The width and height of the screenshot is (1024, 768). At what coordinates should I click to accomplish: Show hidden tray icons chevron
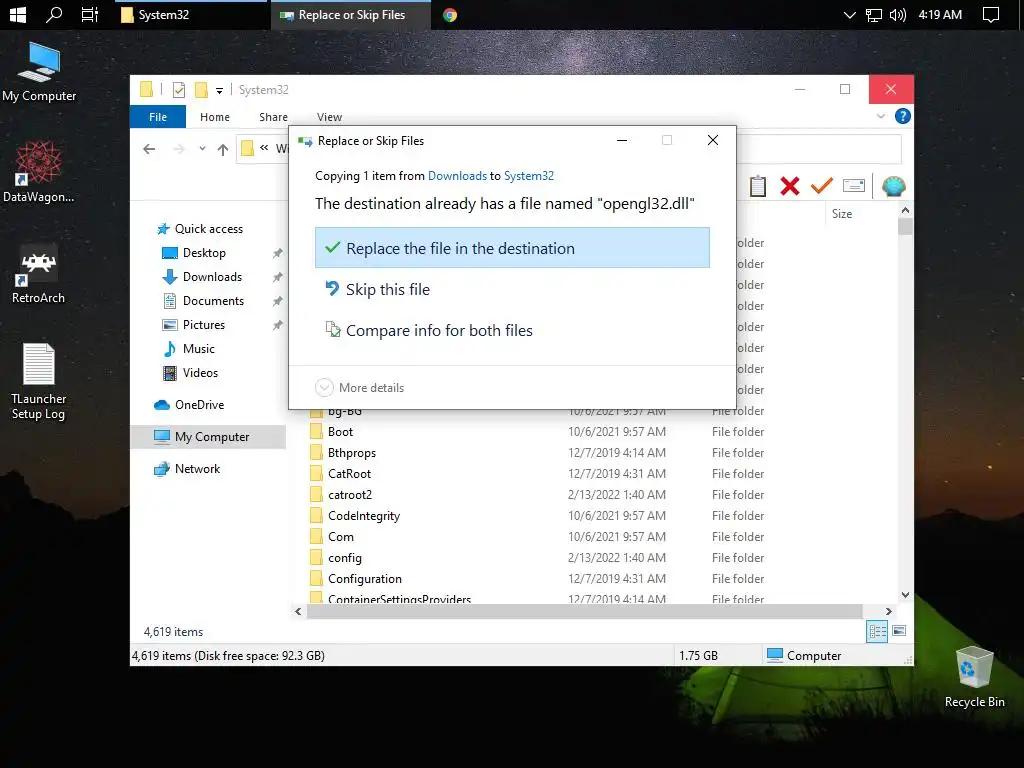850,14
